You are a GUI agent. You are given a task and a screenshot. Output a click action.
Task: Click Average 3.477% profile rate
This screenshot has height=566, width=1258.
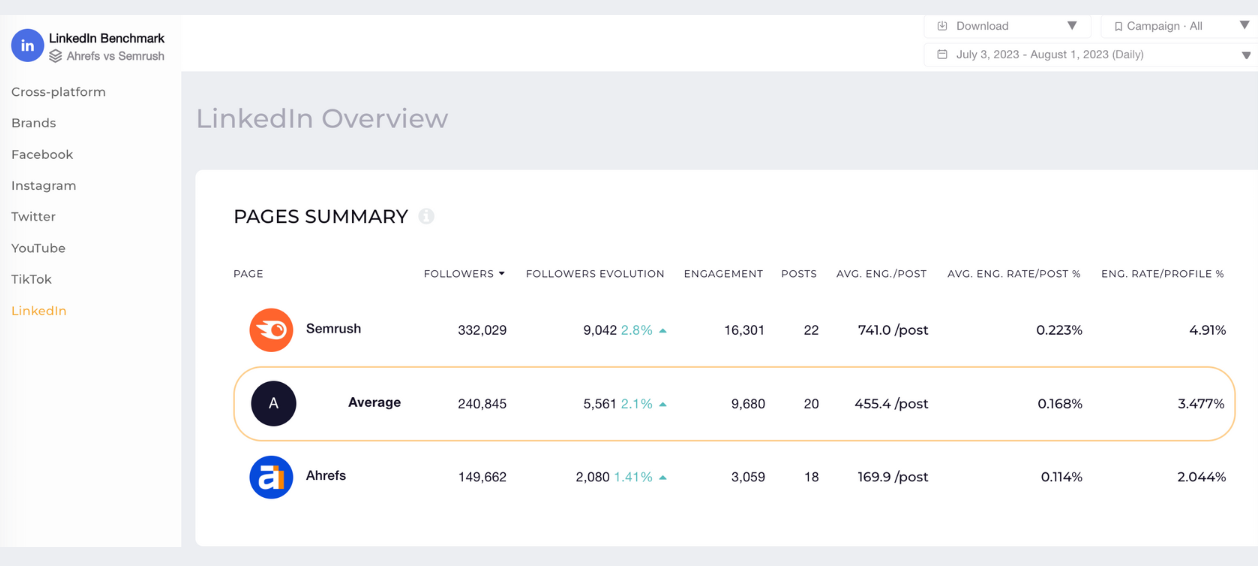coord(1202,404)
